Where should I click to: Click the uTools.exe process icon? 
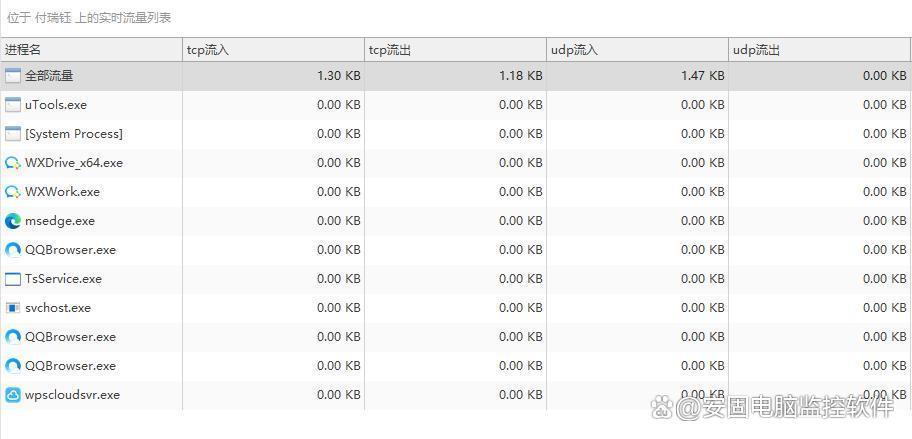[13, 105]
